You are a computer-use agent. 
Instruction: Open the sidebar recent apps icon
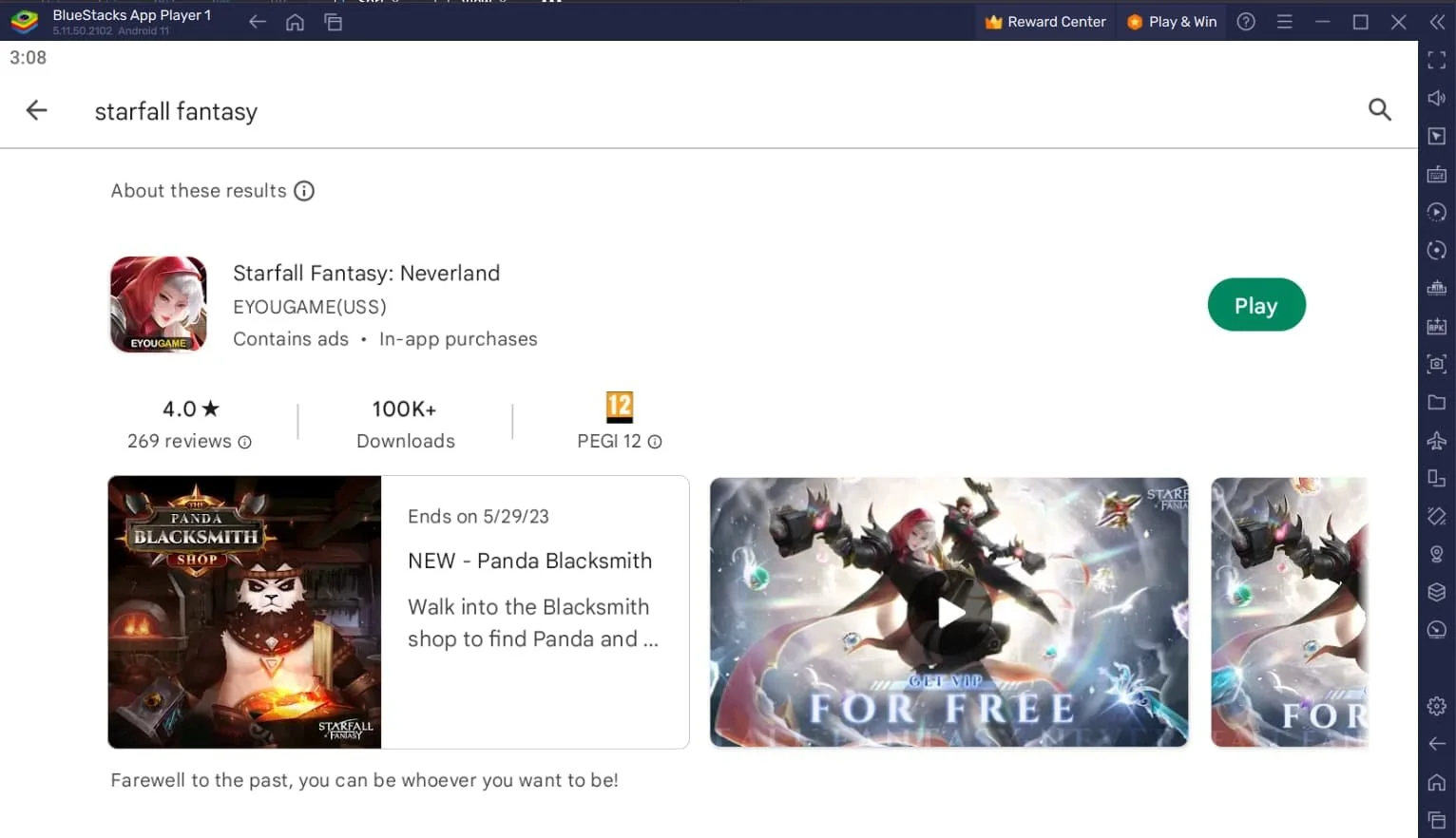1437,820
